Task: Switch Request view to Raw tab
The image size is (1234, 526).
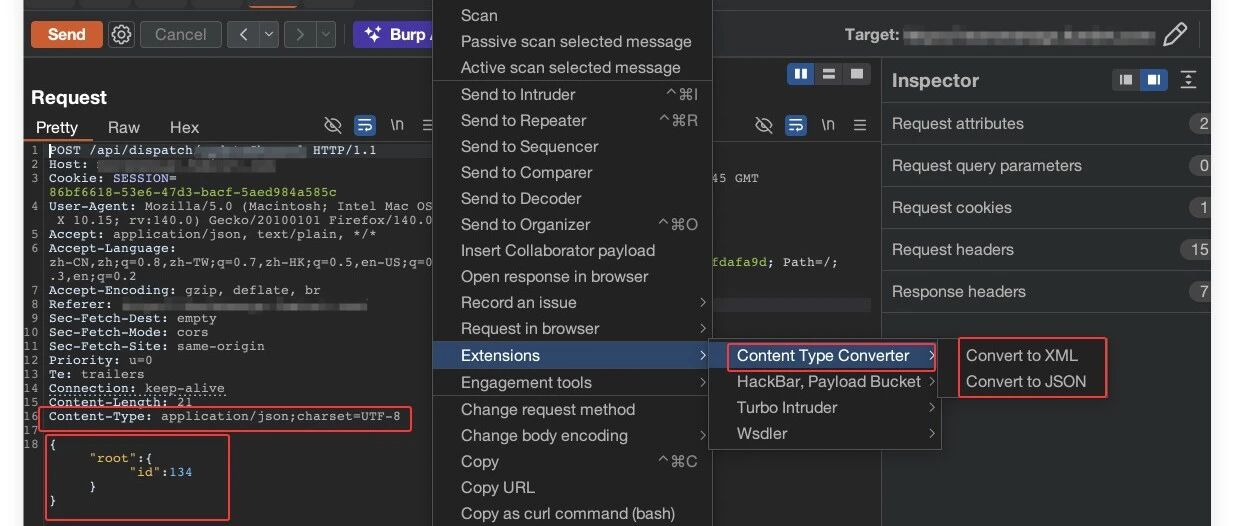Action: pos(124,127)
